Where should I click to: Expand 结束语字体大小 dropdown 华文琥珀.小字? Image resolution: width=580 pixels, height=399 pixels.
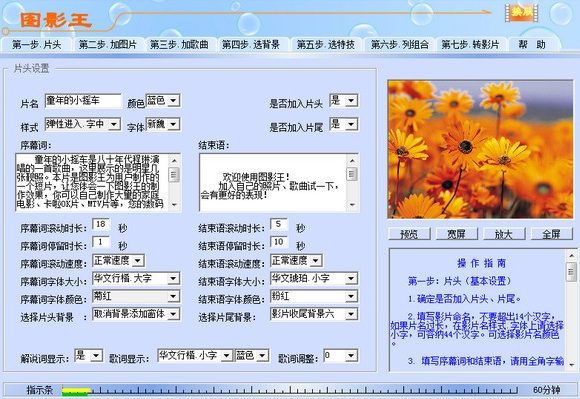tap(314, 278)
